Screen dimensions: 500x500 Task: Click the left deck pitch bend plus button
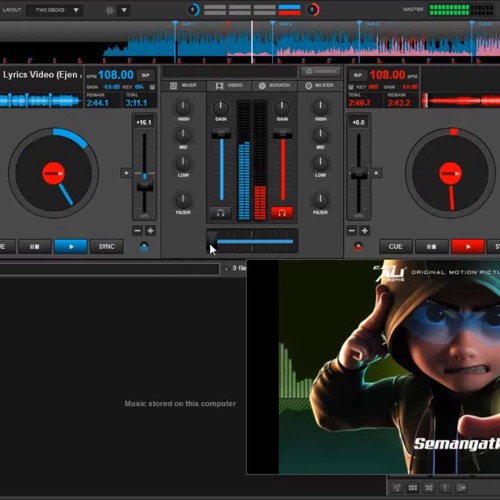coord(150,231)
